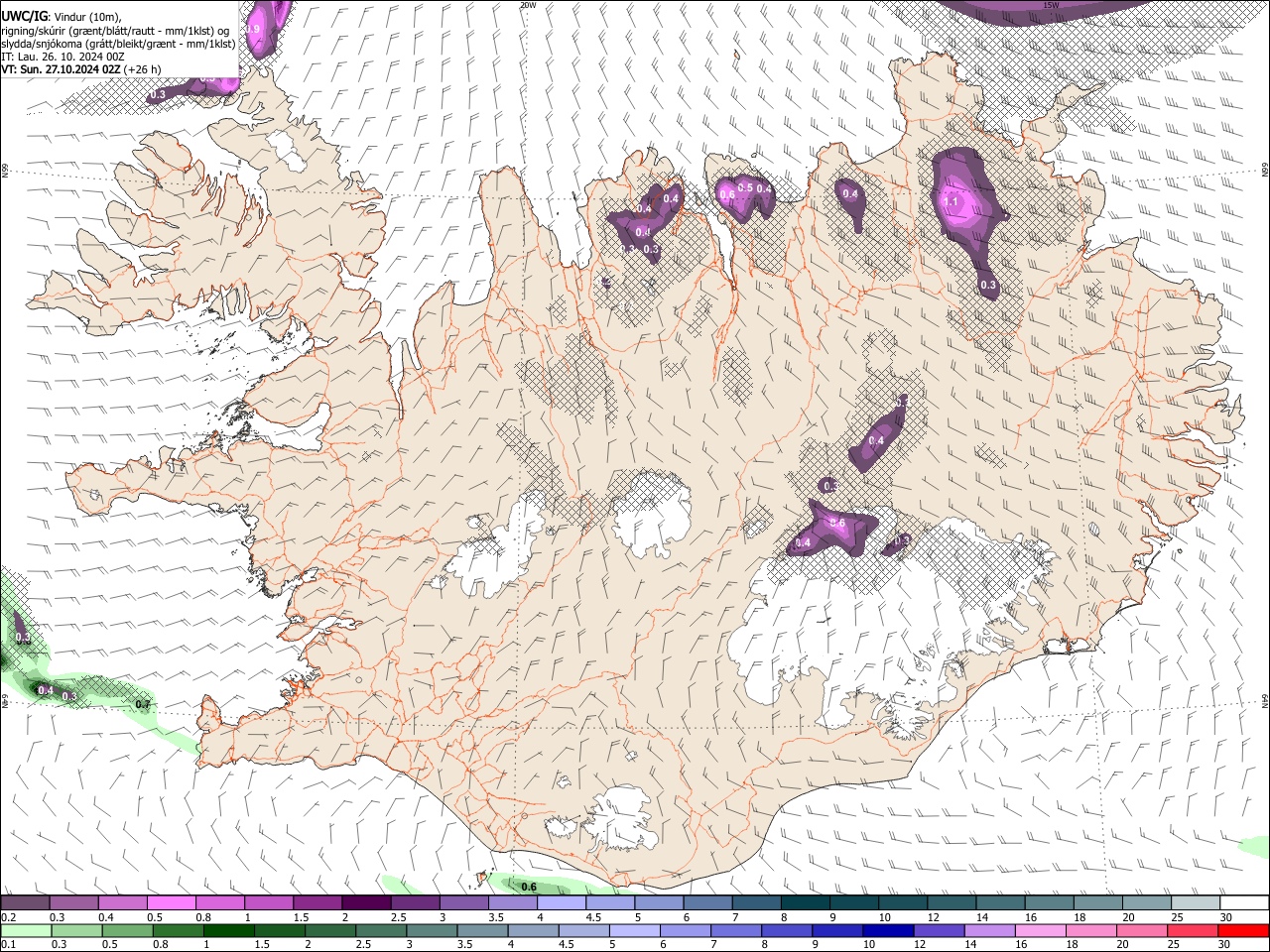Click the darkest green 1 swatch in bottom legend row
The width and height of the screenshot is (1270, 952).
pos(228,930)
